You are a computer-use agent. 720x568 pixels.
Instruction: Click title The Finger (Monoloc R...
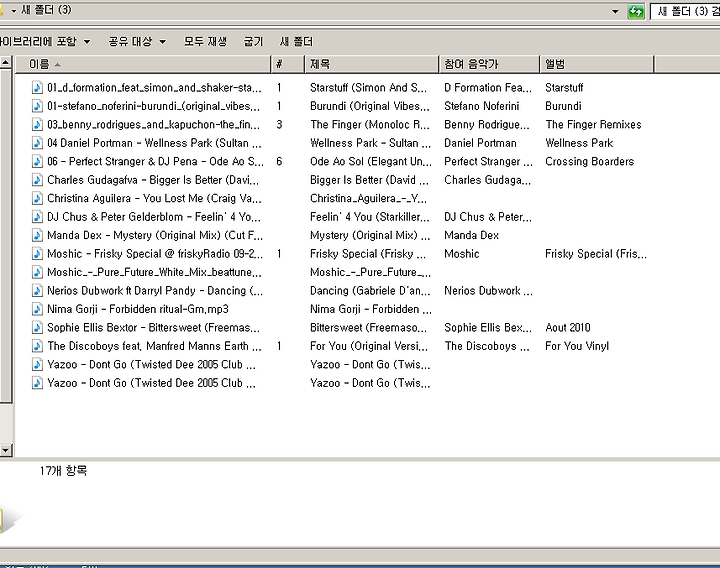coord(370,124)
